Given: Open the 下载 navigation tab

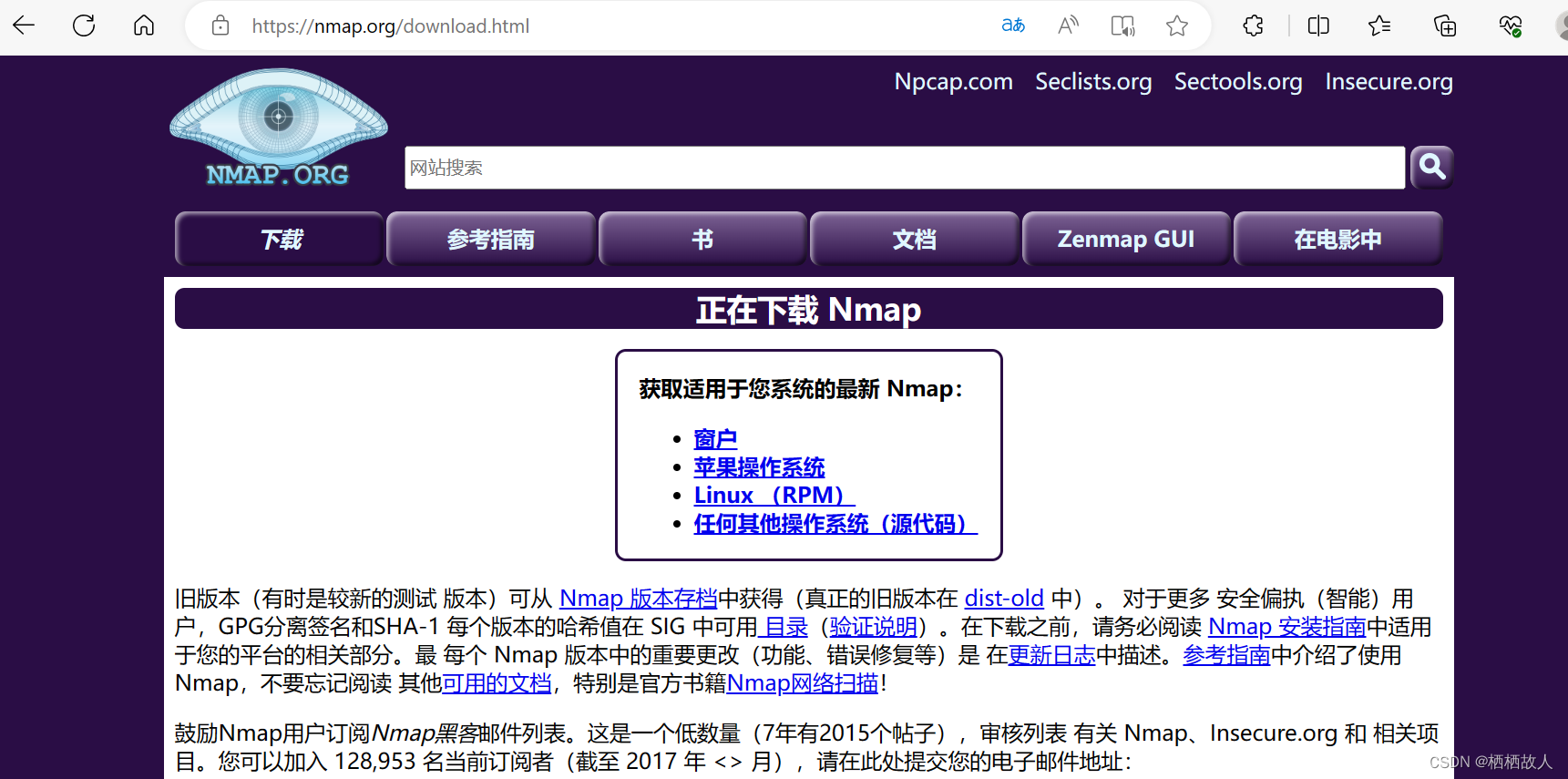Looking at the screenshot, I should tap(280, 239).
